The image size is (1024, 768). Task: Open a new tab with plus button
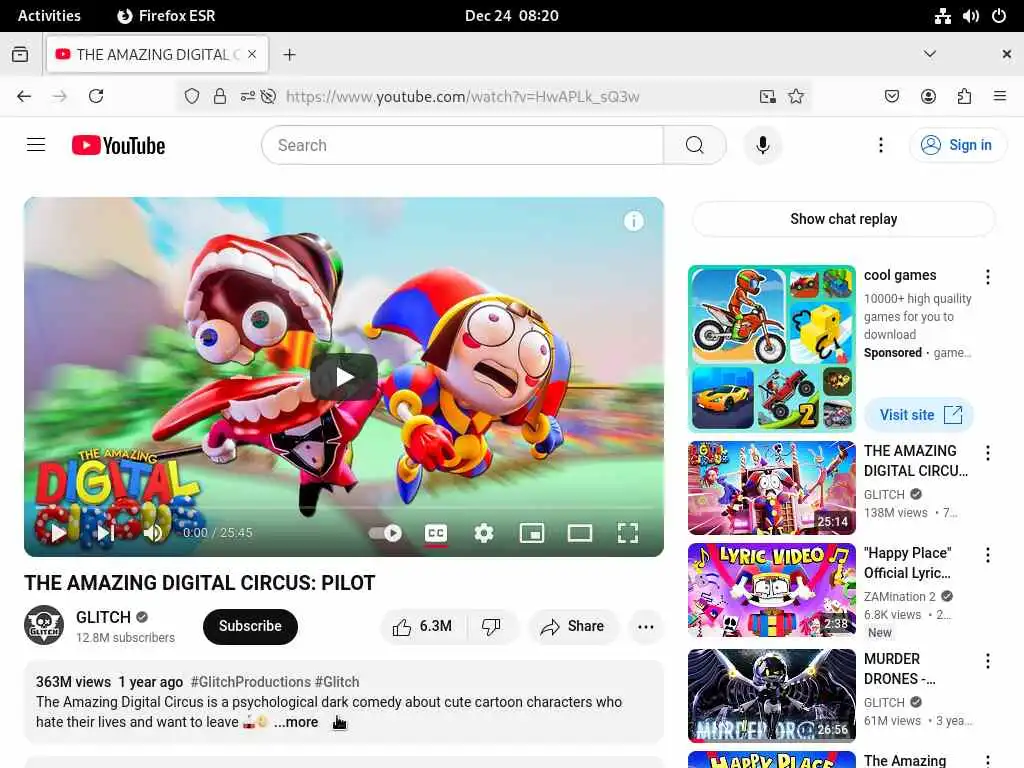[289, 55]
